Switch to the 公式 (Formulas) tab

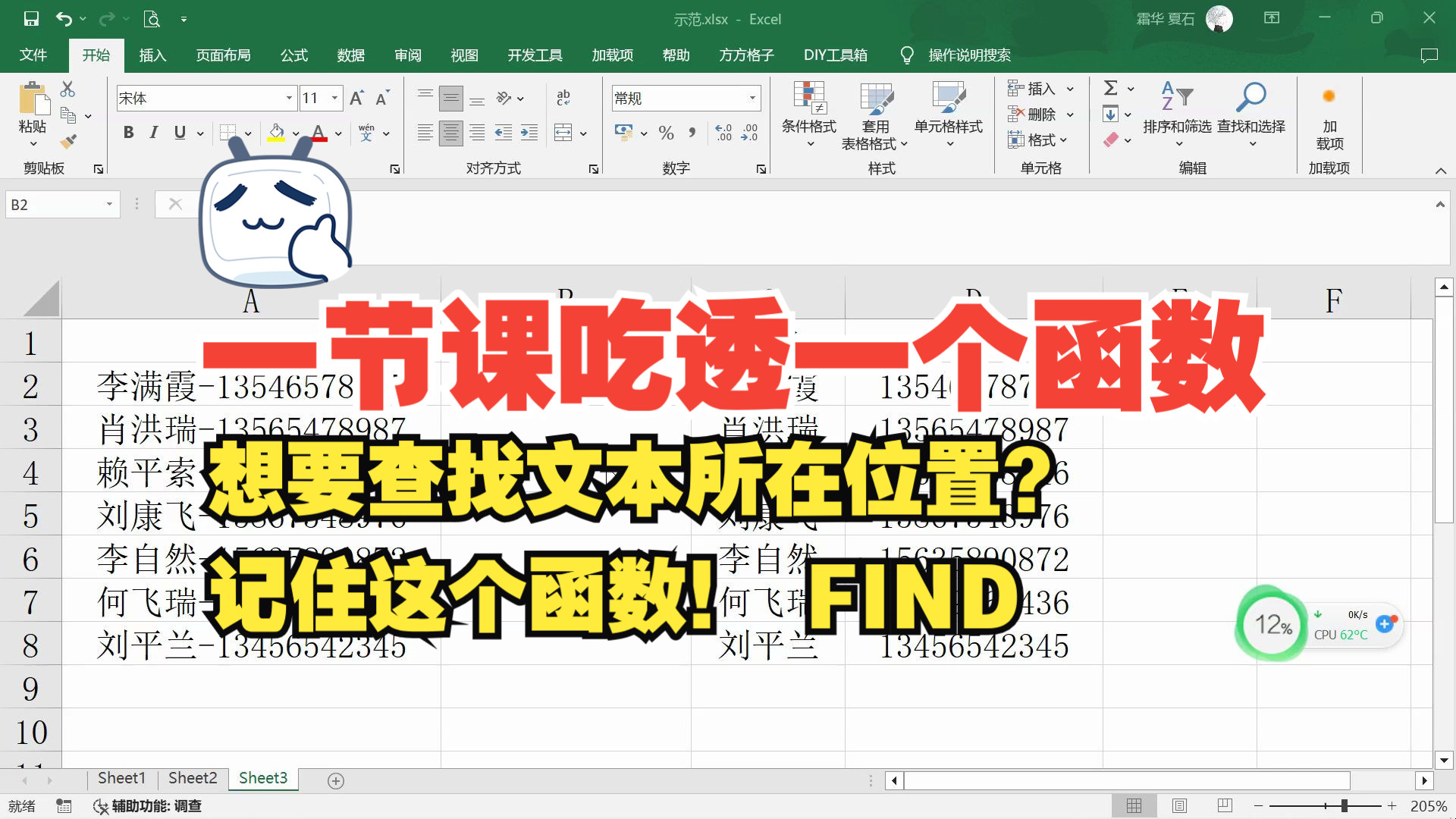click(294, 55)
